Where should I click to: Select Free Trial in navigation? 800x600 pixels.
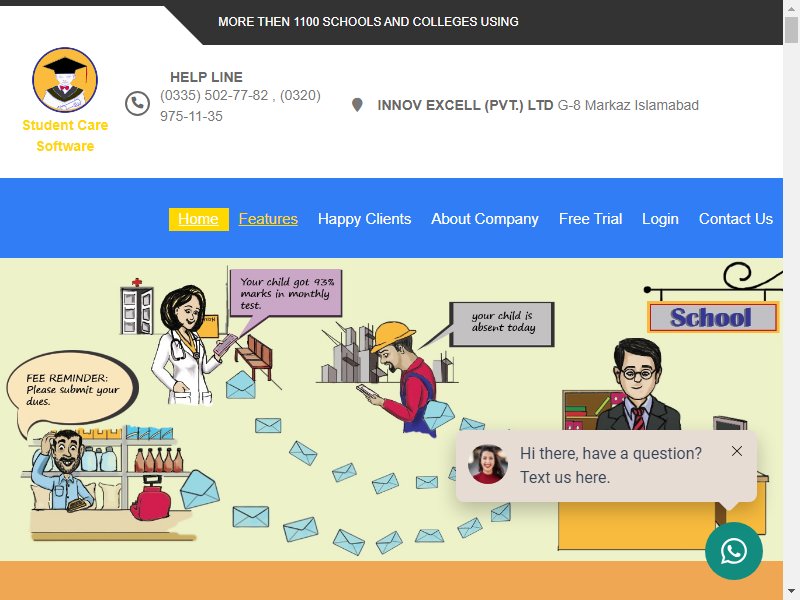tap(590, 219)
